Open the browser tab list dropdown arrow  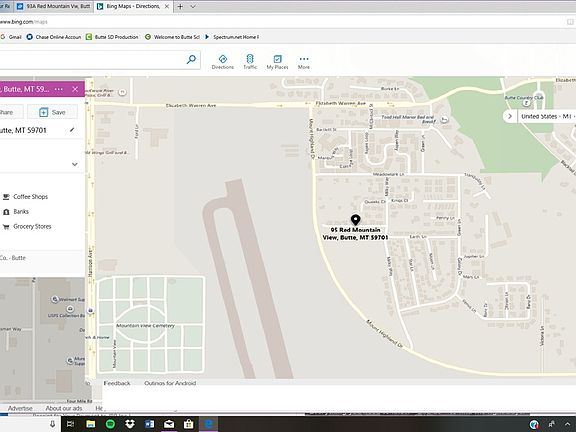[x=193, y=7]
